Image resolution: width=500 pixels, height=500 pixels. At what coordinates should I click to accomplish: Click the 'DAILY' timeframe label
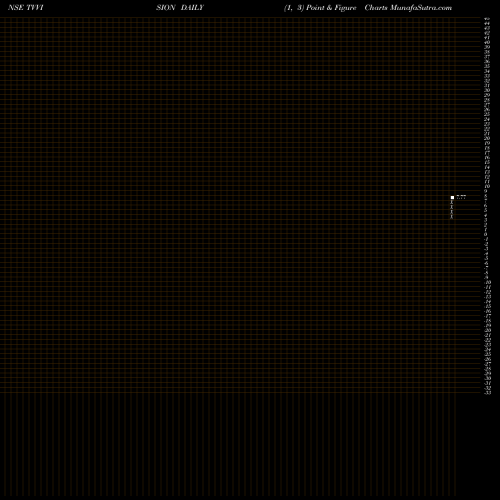pyautogui.click(x=192, y=8)
